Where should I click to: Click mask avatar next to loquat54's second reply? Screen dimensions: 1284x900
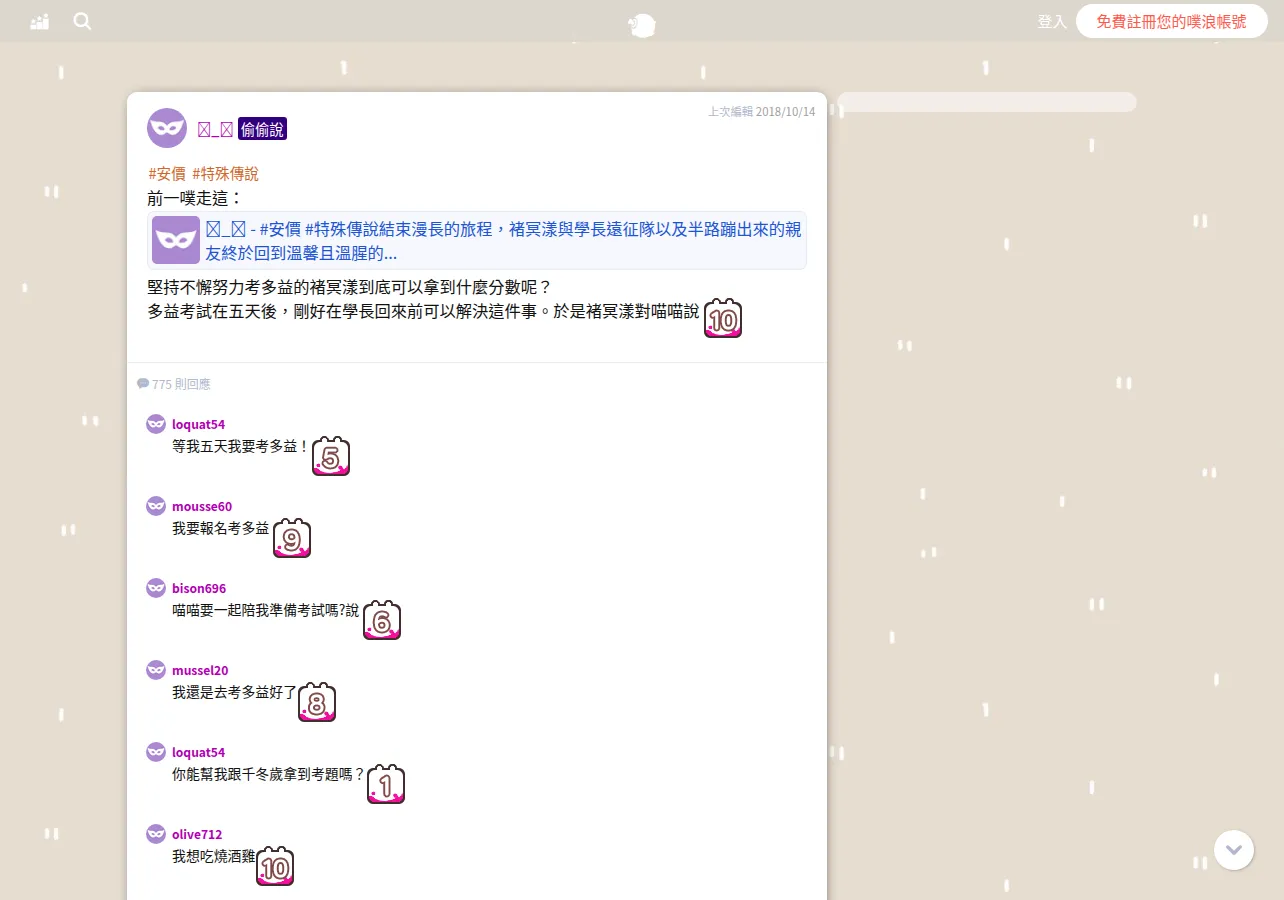click(x=156, y=752)
